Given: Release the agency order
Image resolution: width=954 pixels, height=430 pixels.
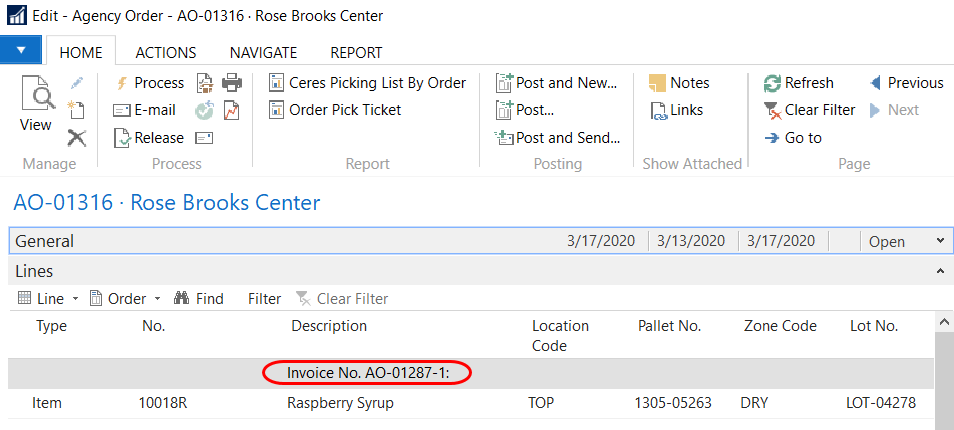Looking at the screenshot, I should coord(150,138).
